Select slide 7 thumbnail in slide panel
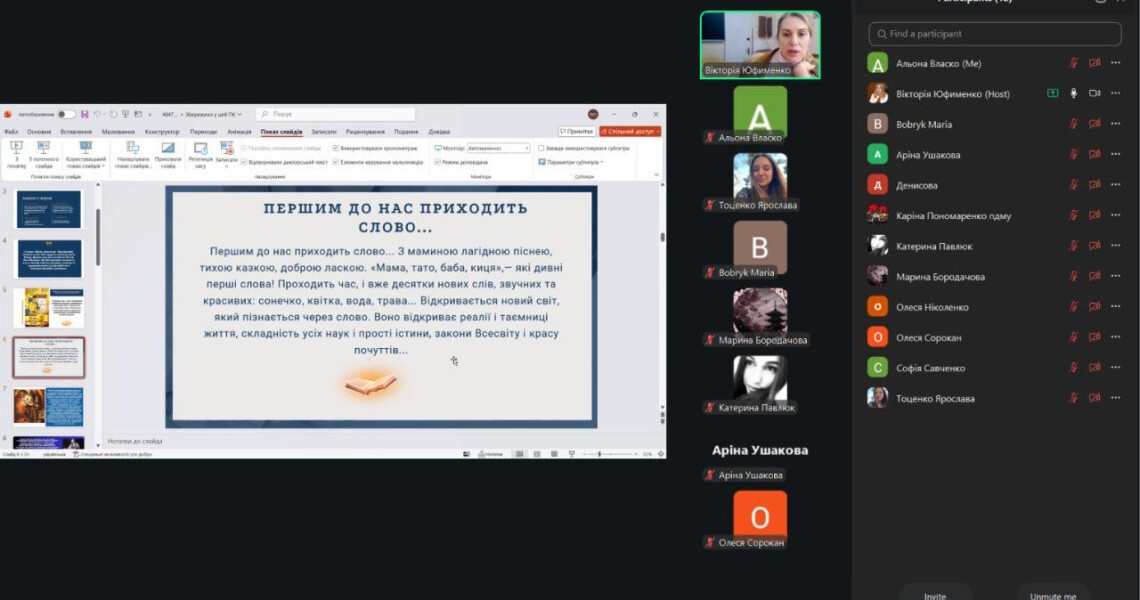Screen dimensions: 1140x600 click(x=49, y=407)
